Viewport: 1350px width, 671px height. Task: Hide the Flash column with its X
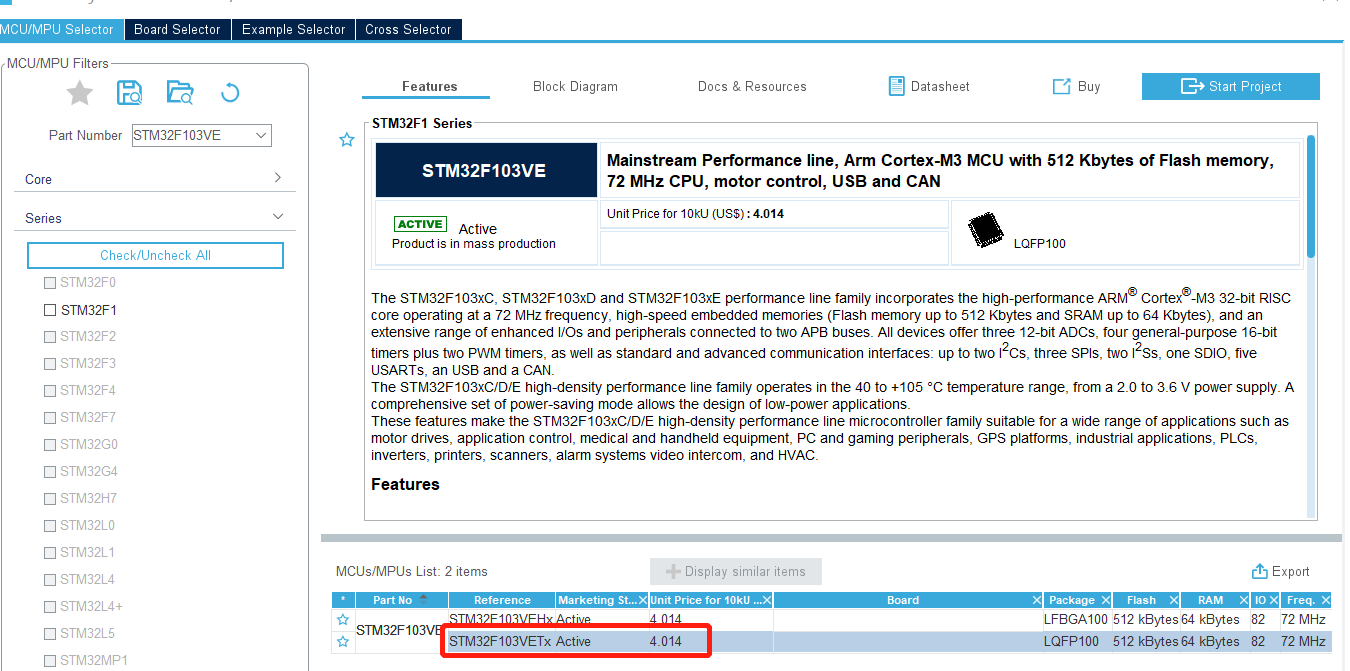click(1174, 600)
